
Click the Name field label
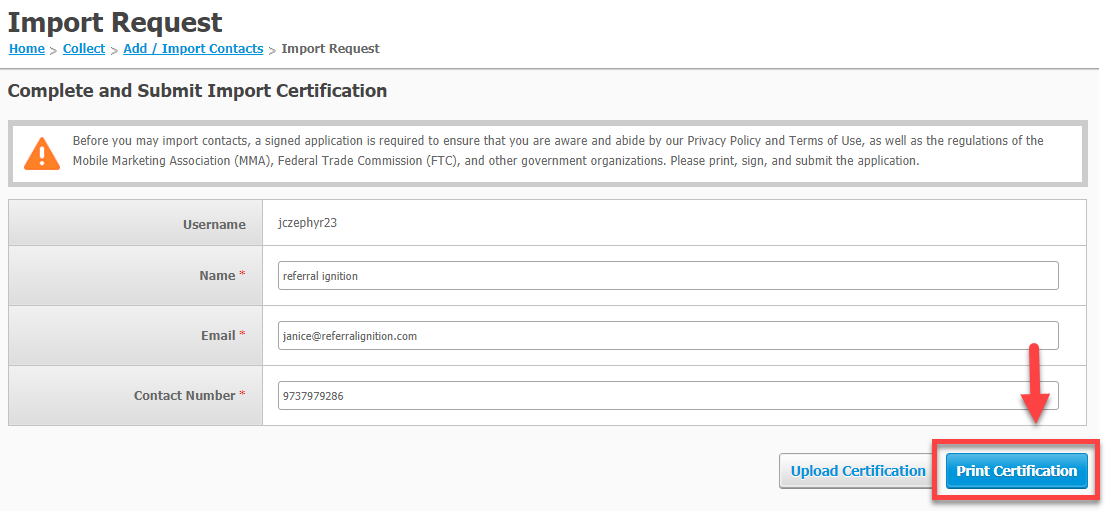click(x=216, y=276)
